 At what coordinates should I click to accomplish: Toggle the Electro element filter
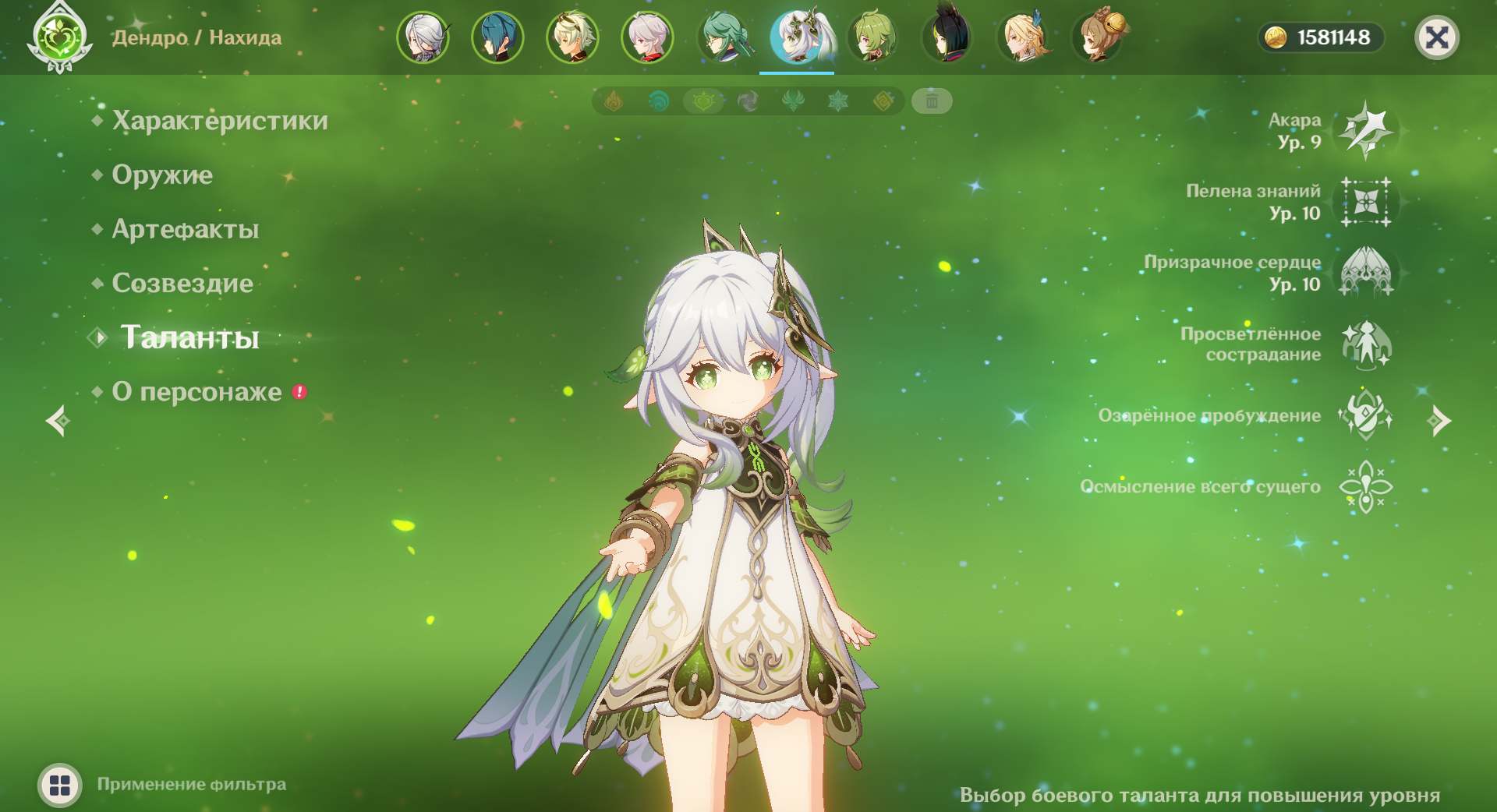tap(748, 101)
